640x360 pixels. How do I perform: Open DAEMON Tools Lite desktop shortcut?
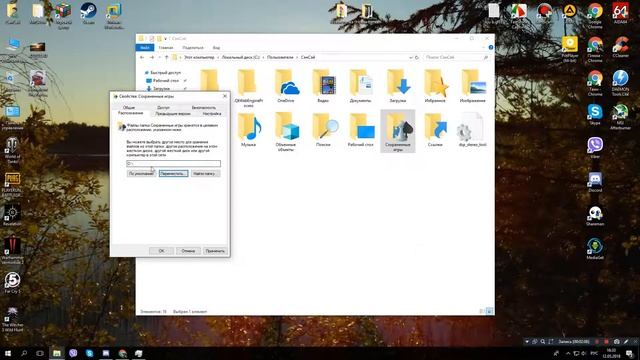pyautogui.click(x=620, y=83)
